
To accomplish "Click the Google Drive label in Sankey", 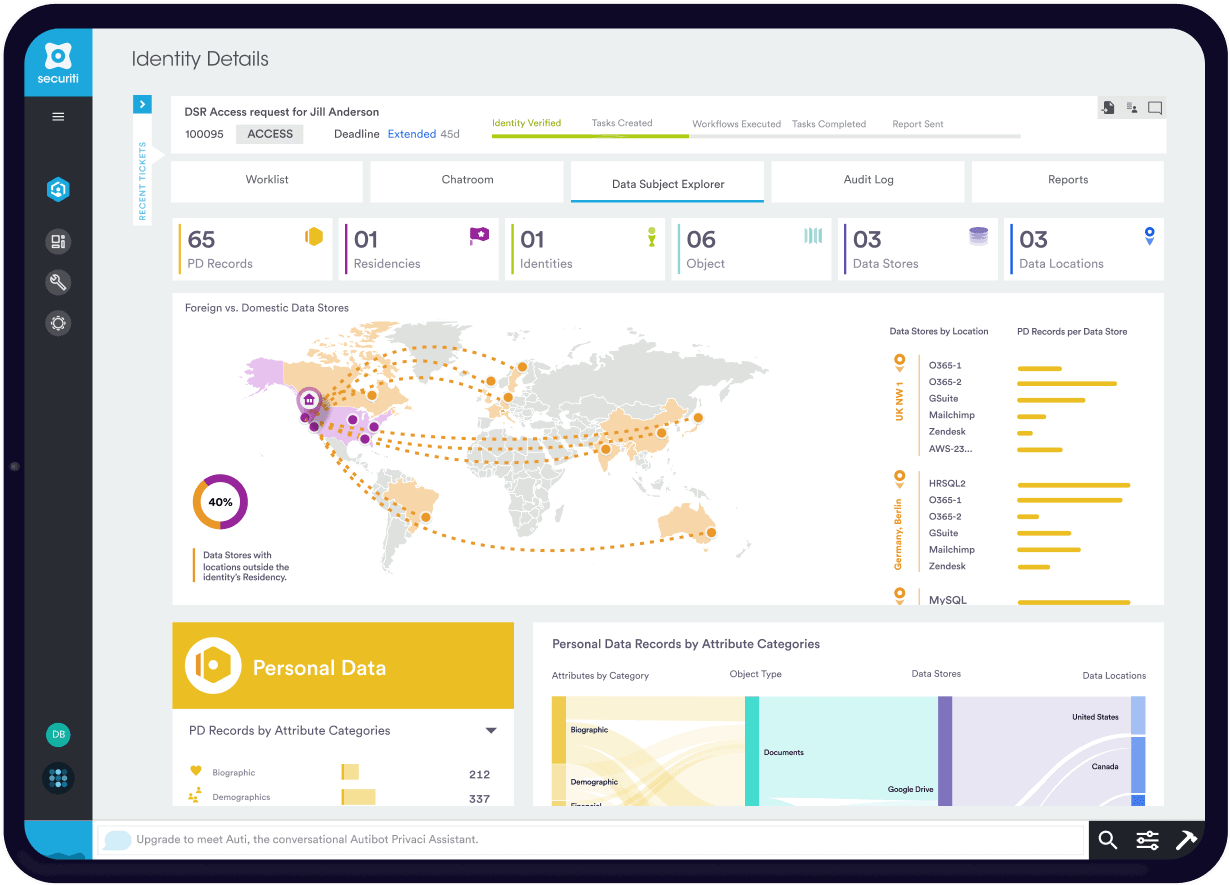I will coord(910,790).
